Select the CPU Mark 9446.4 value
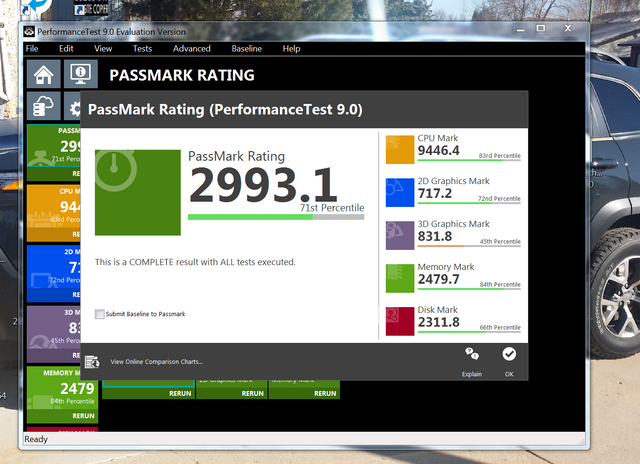 click(x=439, y=151)
